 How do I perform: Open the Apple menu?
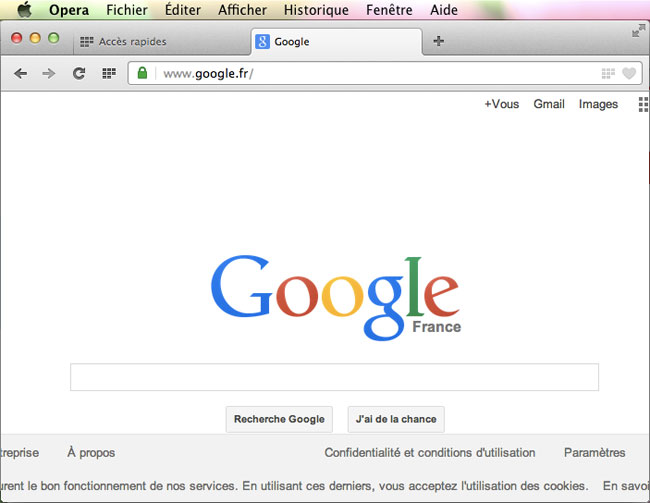pos(24,9)
